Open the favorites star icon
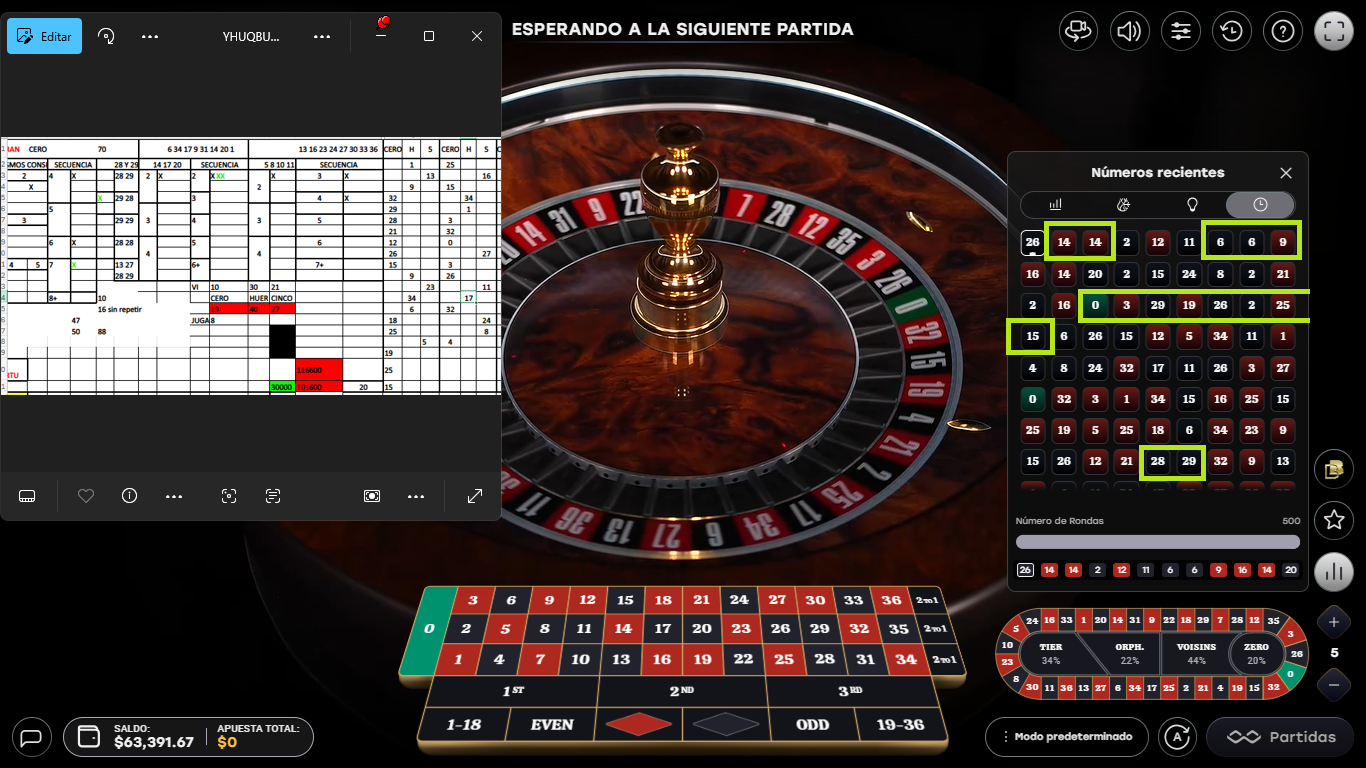Image resolution: width=1366 pixels, height=768 pixels. click(1333, 520)
